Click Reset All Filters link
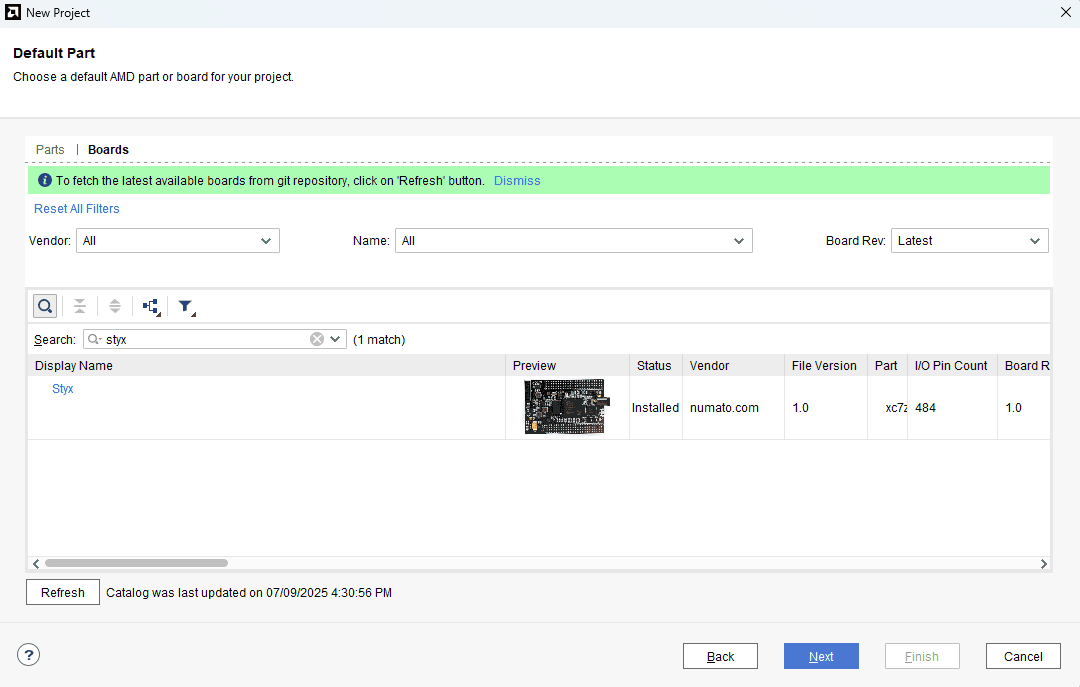 click(x=77, y=209)
